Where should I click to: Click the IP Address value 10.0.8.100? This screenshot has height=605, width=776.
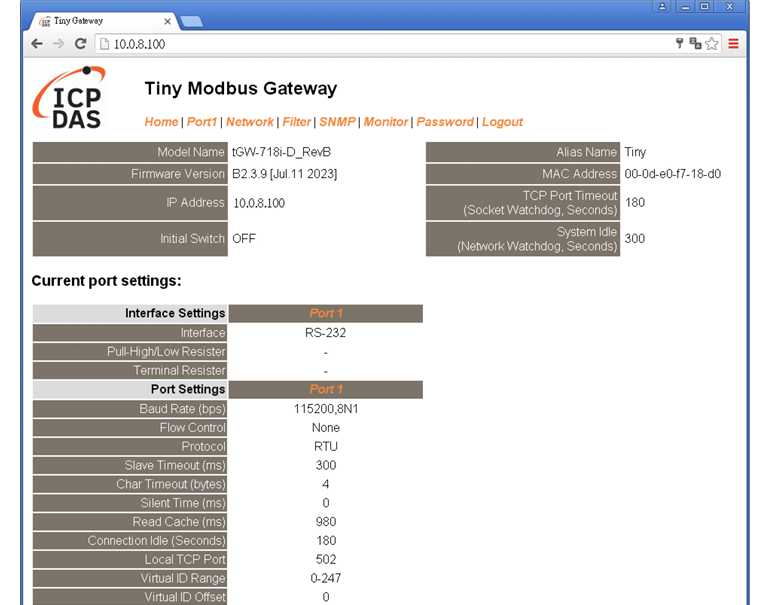(259, 203)
